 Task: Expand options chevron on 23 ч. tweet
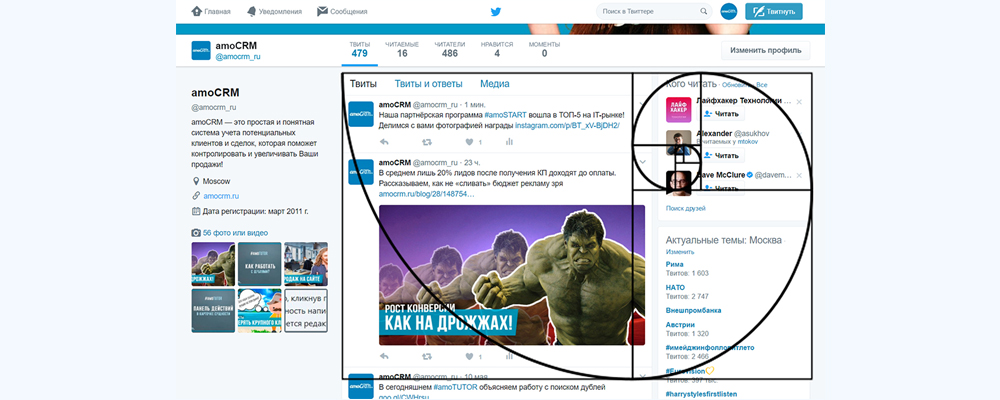pyautogui.click(x=643, y=162)
